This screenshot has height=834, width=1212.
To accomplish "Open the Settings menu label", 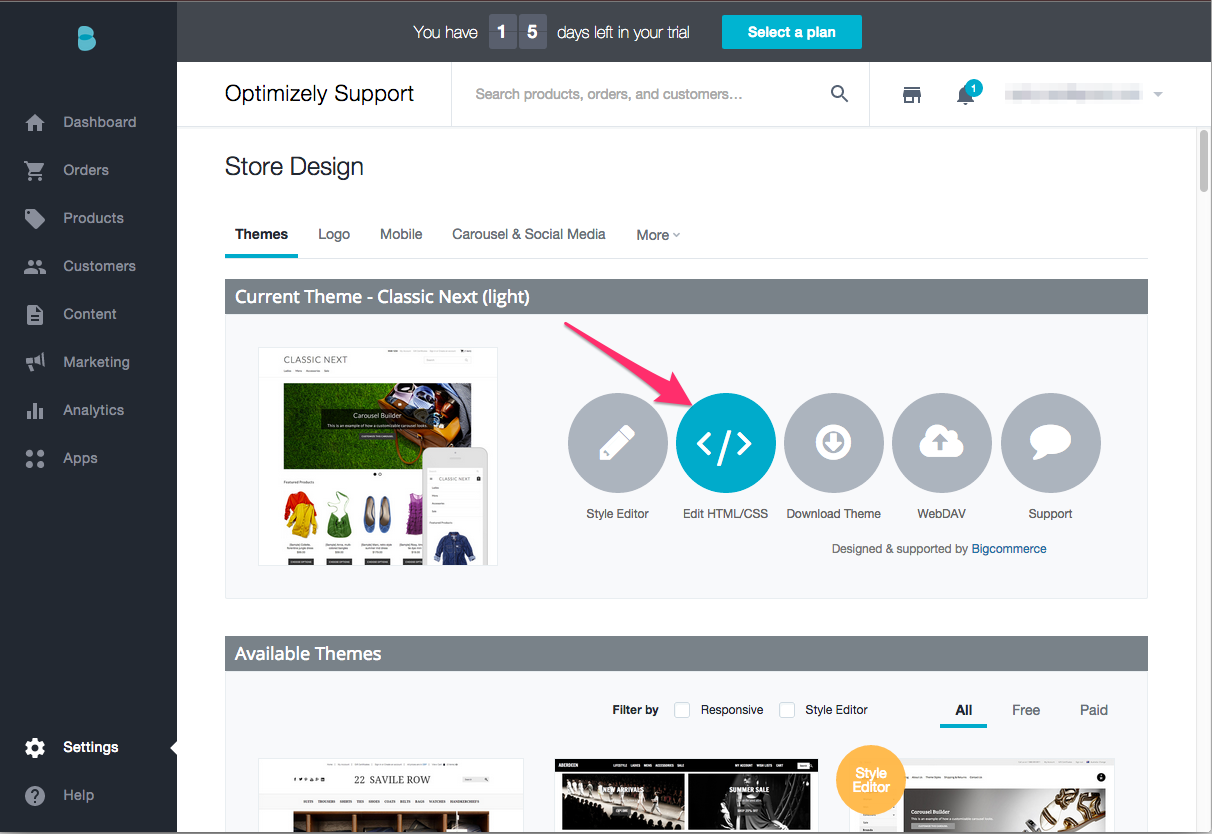I will coord(91,747).
